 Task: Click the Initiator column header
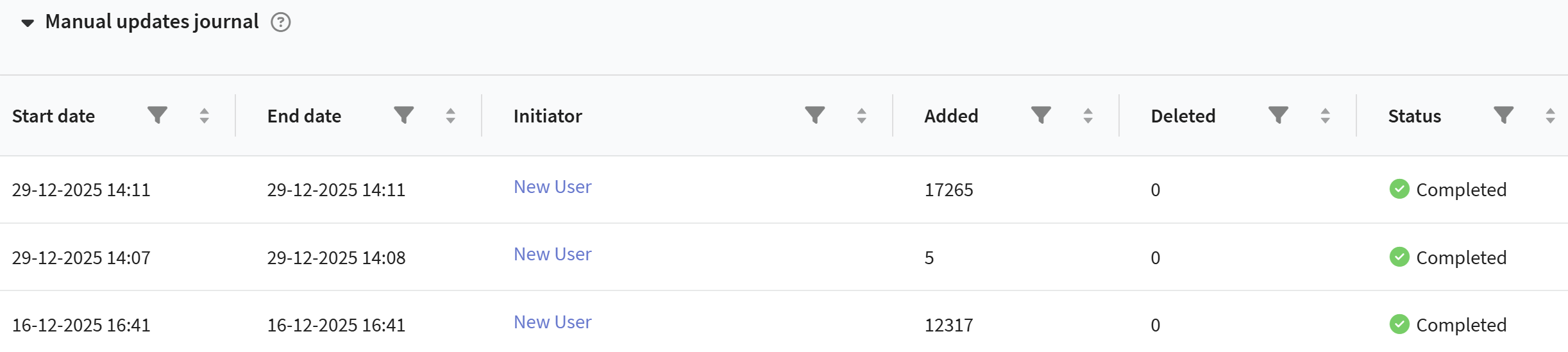548,116
